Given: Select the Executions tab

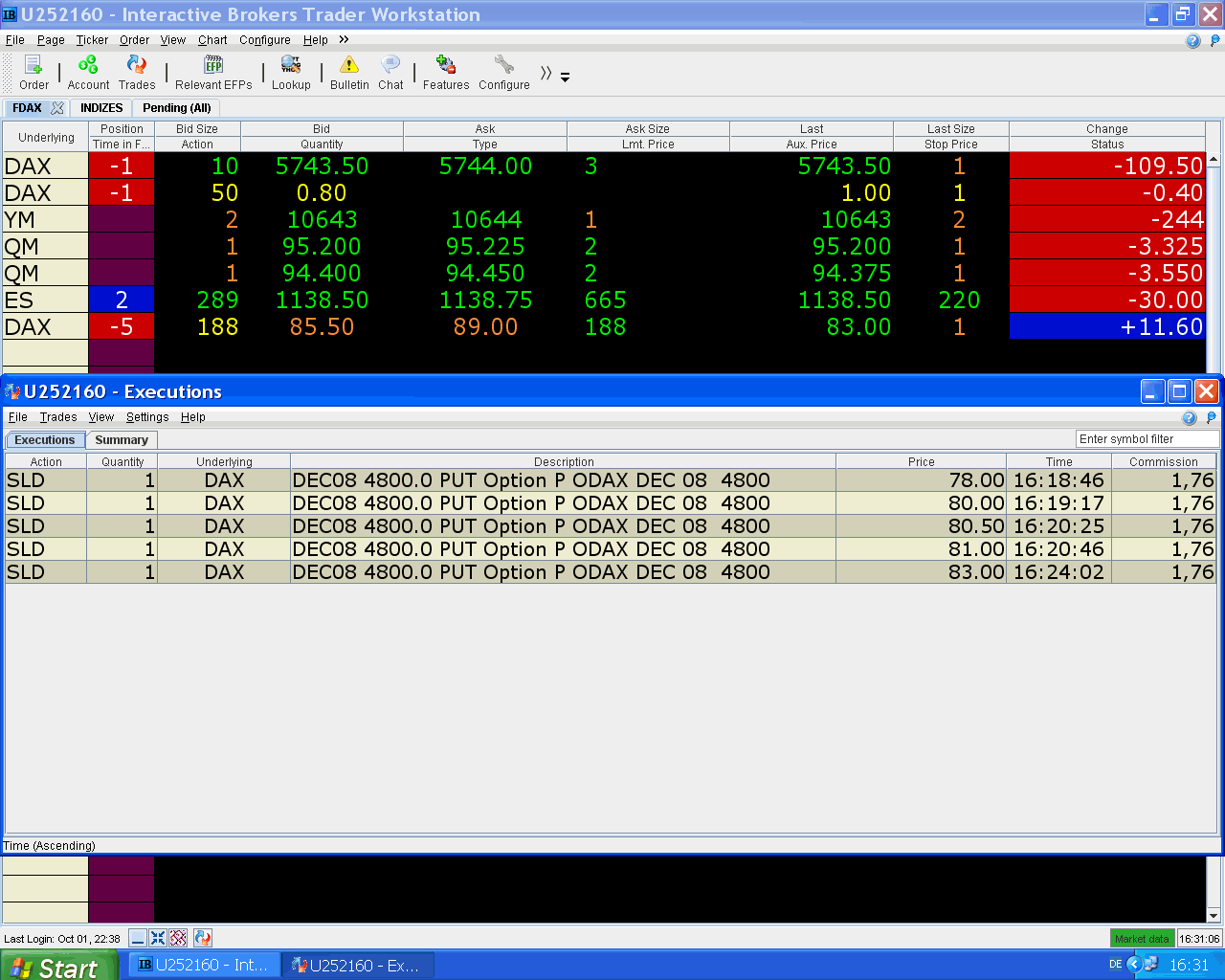Looking at the screenshot, I should [x=45, y=440].
